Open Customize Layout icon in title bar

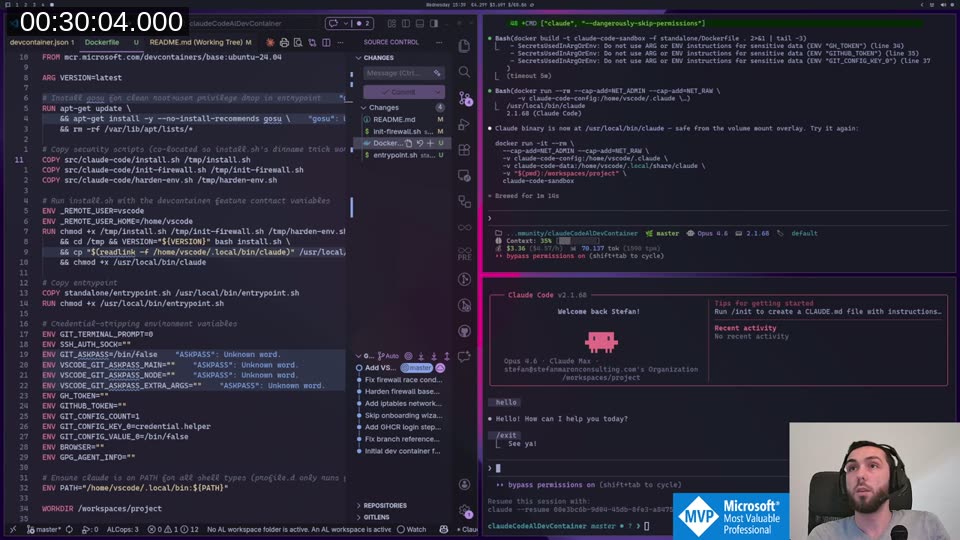(392, 23)
